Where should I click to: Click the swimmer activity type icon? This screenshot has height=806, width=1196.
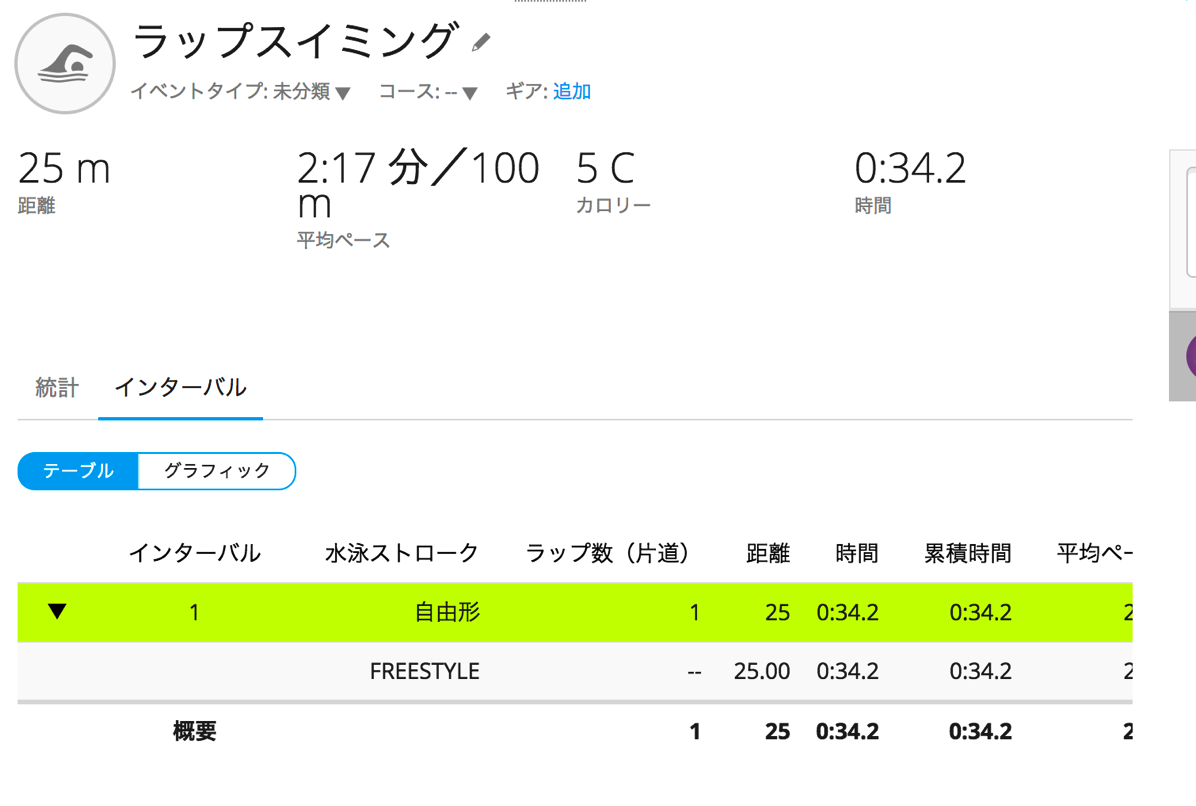tap(65, 63)
